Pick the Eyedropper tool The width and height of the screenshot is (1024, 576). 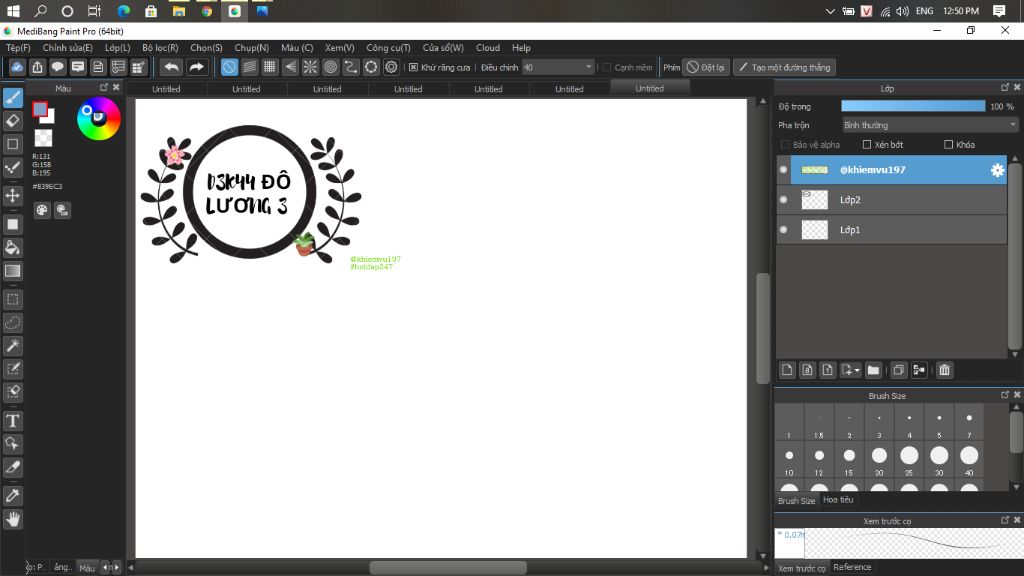[13, 496]
